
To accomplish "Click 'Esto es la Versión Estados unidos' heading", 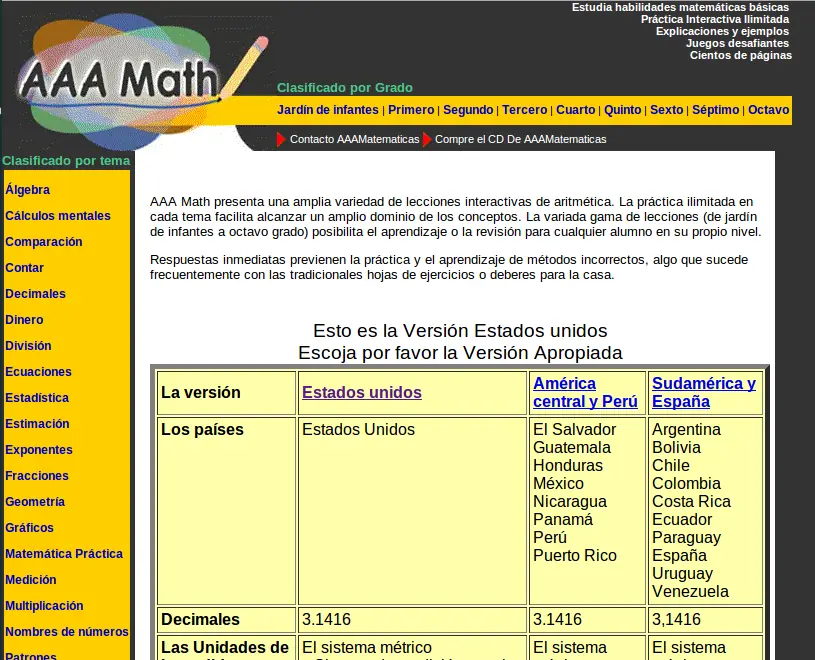I will pyautogui.click(x=460, y=331).
